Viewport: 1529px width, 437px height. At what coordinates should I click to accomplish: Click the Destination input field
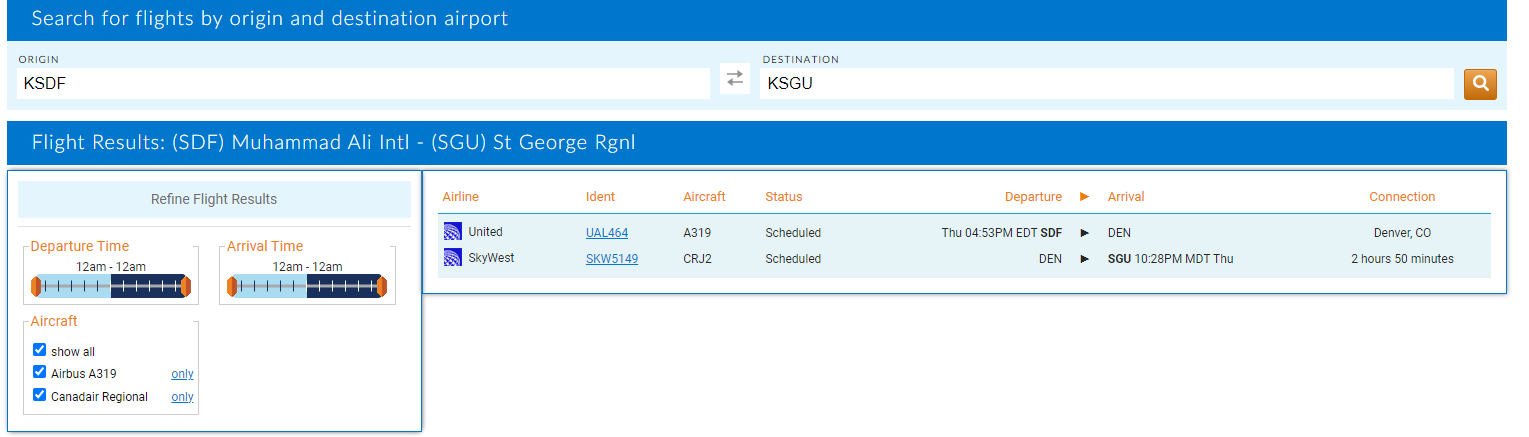click(x=1106, y=84)
